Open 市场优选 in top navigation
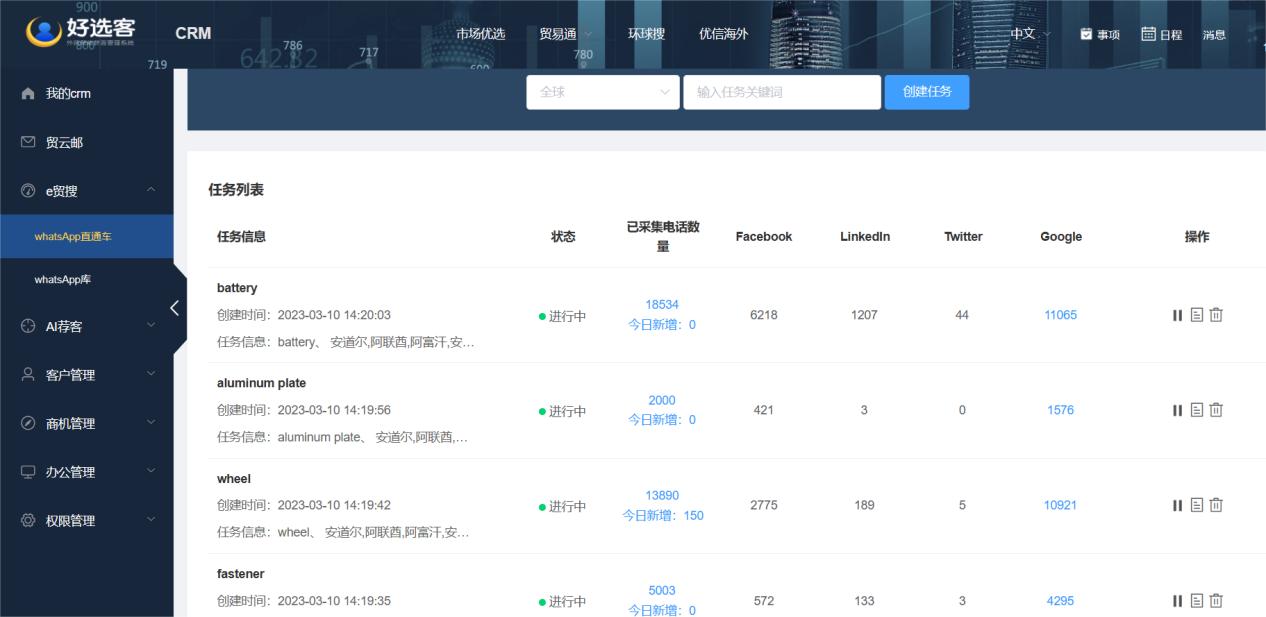The width and height of the screenshot is (1266, 617). coord(480,34)
